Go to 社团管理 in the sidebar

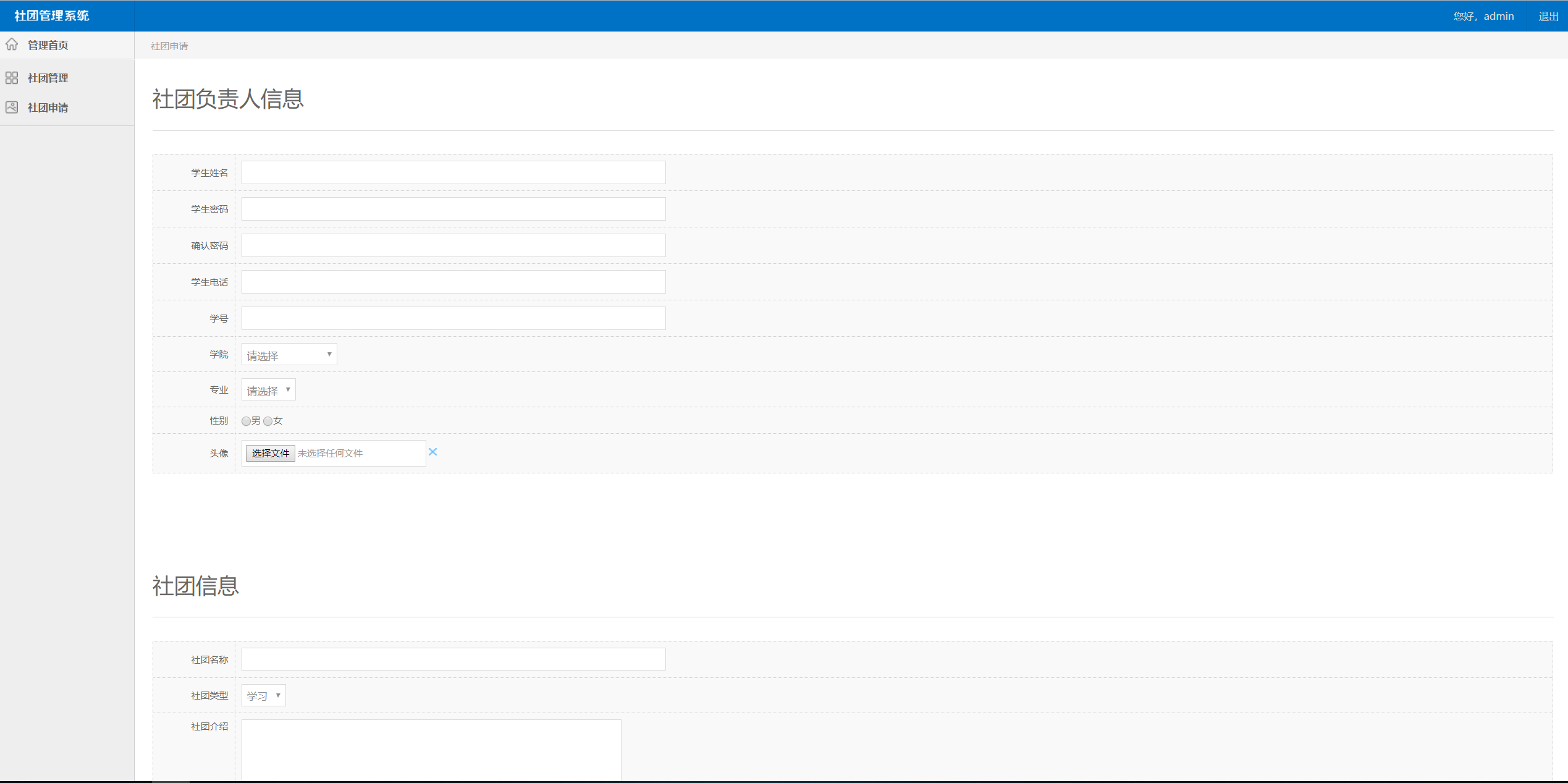pyautogui.click(x=48, y=78)
